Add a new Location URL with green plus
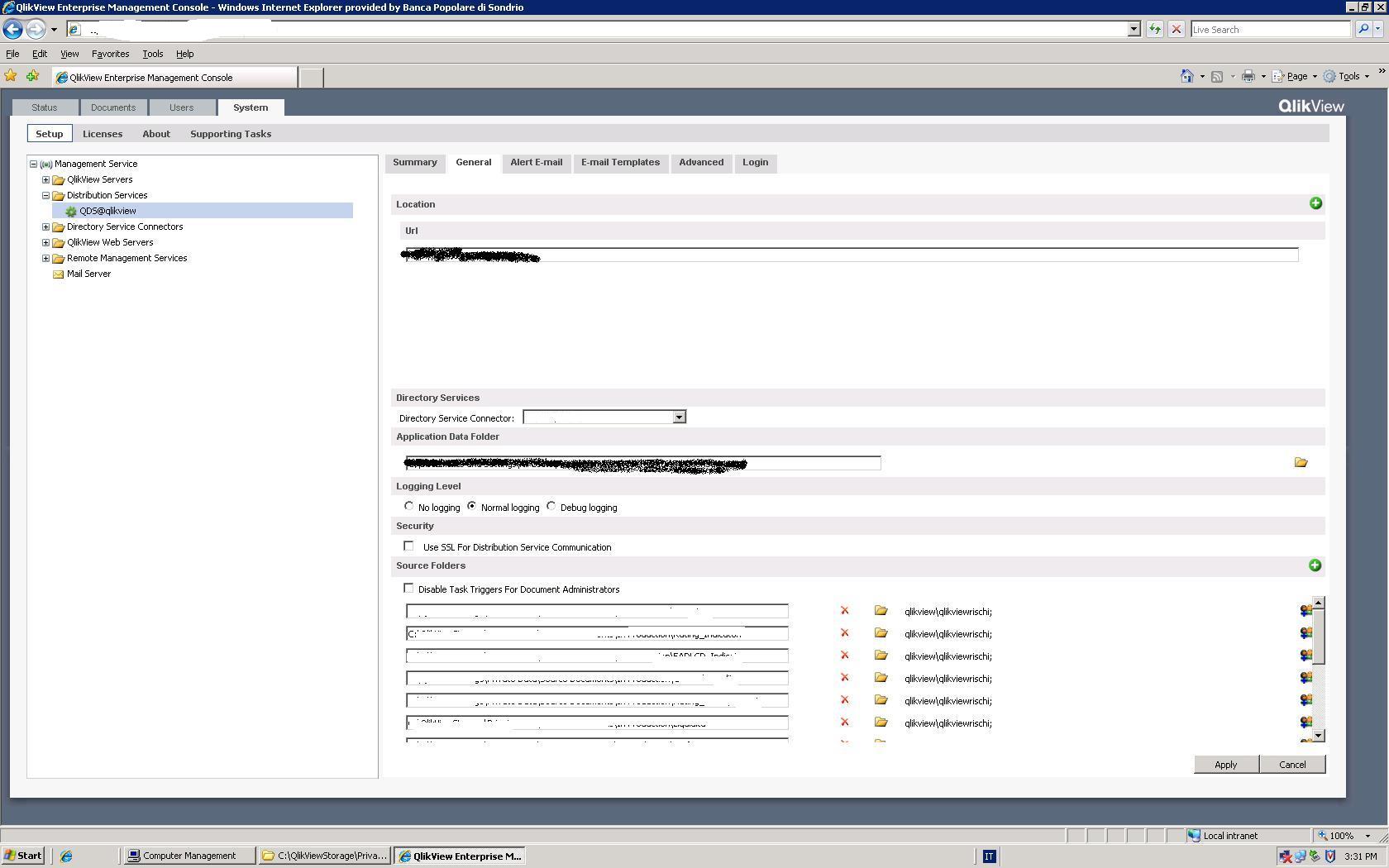This screenshot has height=868, width=1389. click(x=1315, y=203)
